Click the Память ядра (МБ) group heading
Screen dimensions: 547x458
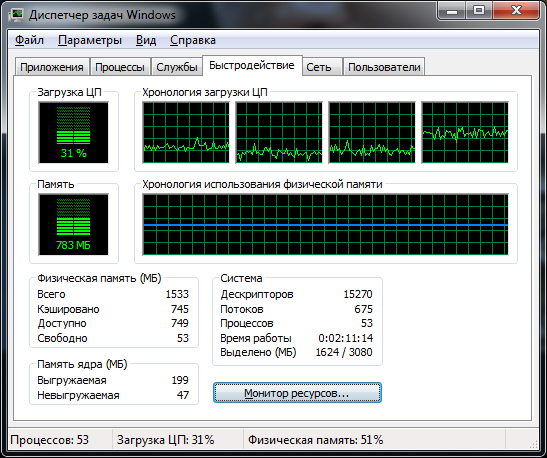click(x=82, y=364)
